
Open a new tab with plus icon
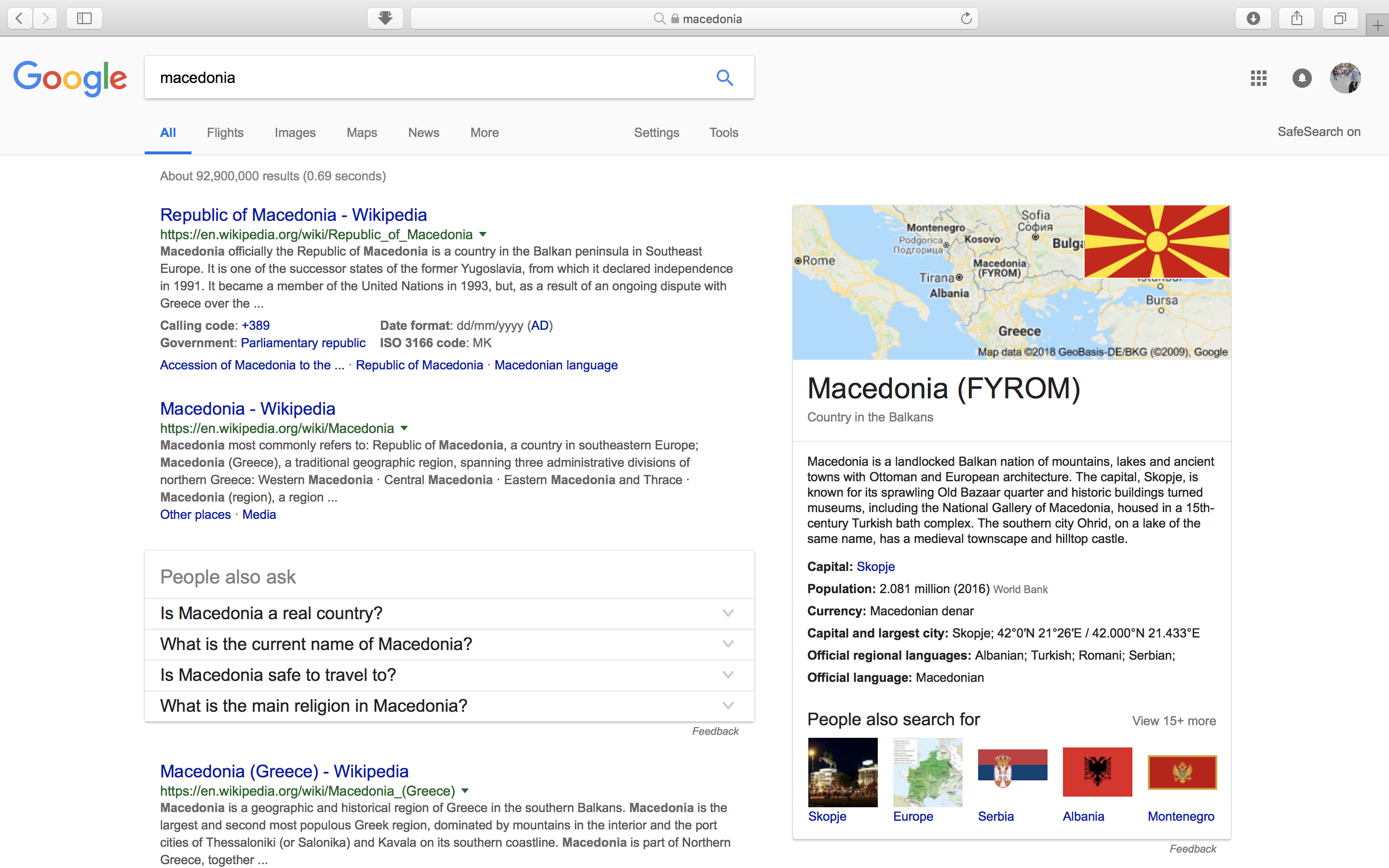coord(1377,25)
